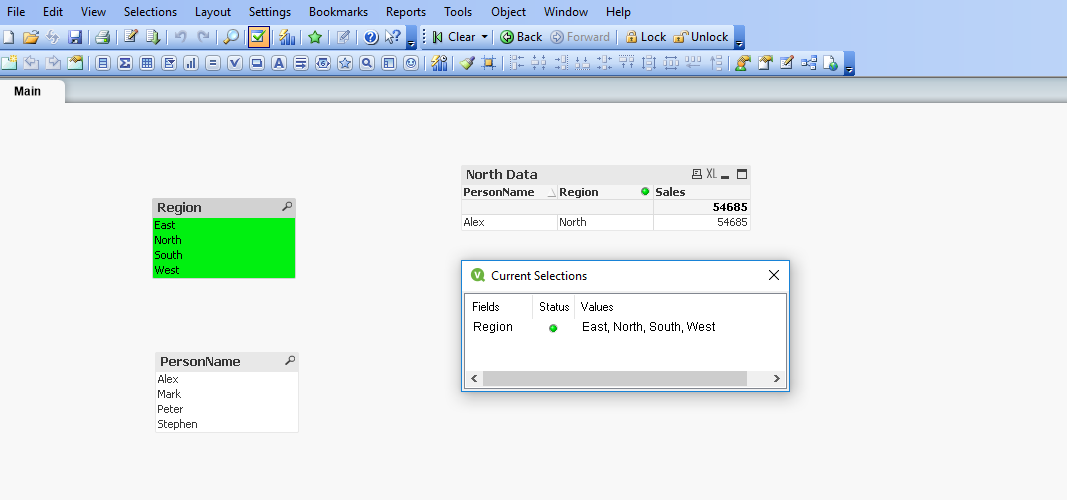Expand the standard toolbar options arrow
This screenshot has width=1067, height=500.
click(411, 38)
